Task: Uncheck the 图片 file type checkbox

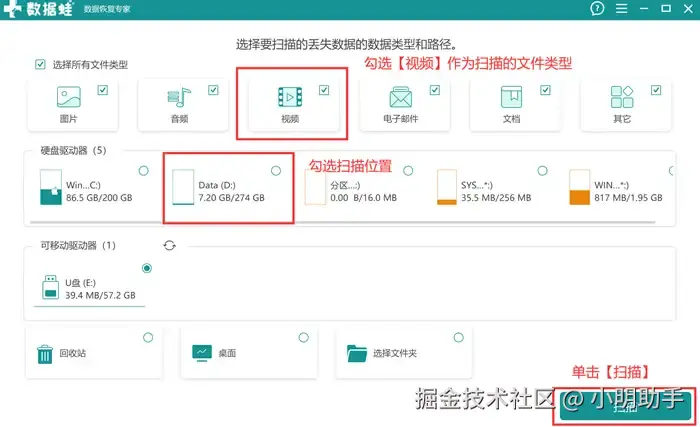Action: tap(103, 90)
